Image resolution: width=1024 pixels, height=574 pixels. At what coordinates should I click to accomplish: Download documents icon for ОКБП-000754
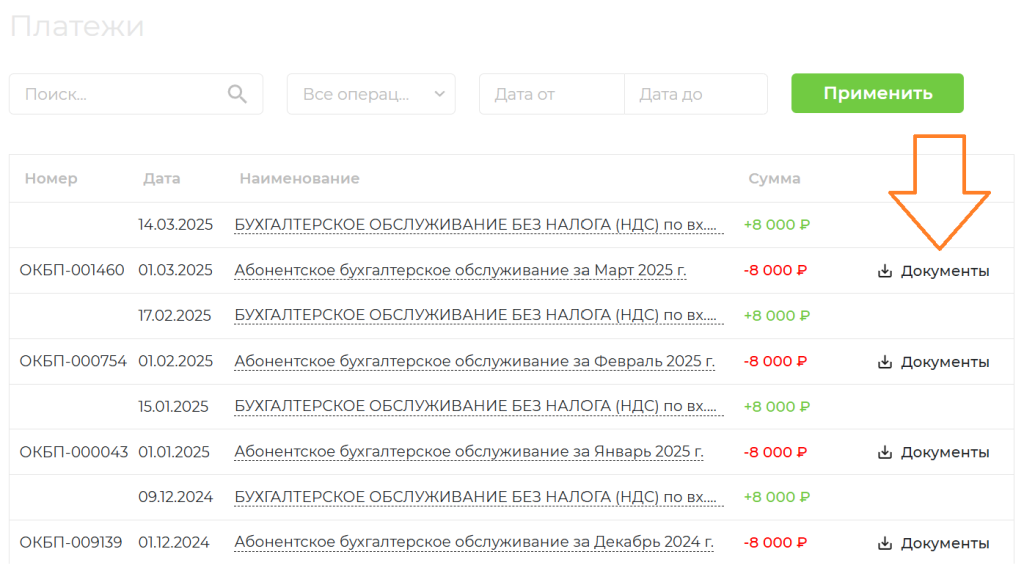(885, 361)
